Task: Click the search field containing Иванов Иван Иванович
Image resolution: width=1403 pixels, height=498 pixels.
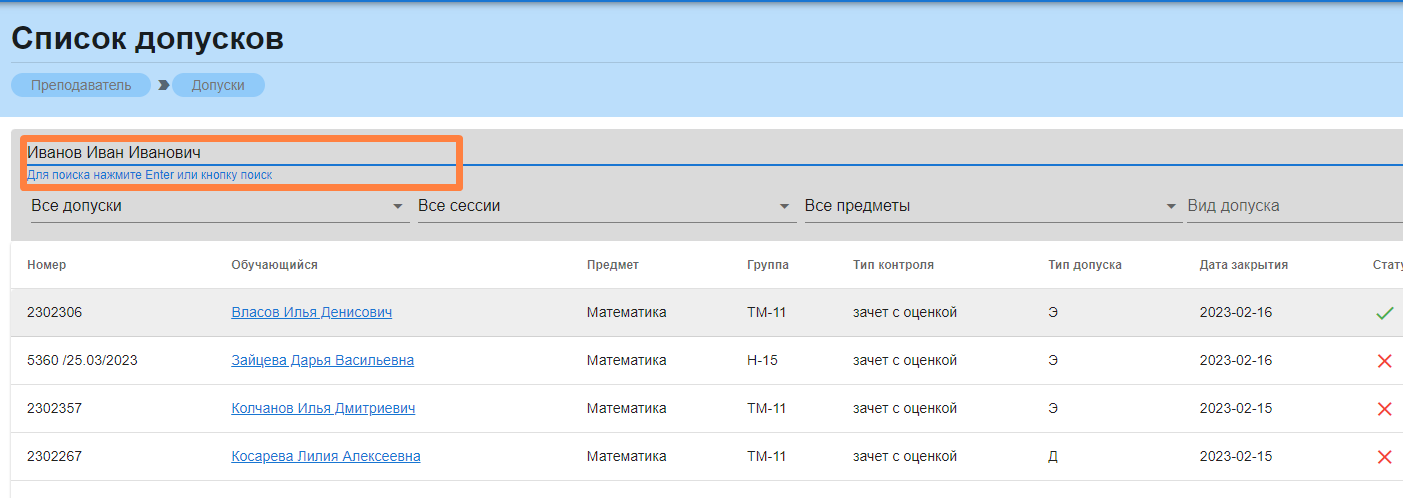Action: click(240, 153)
